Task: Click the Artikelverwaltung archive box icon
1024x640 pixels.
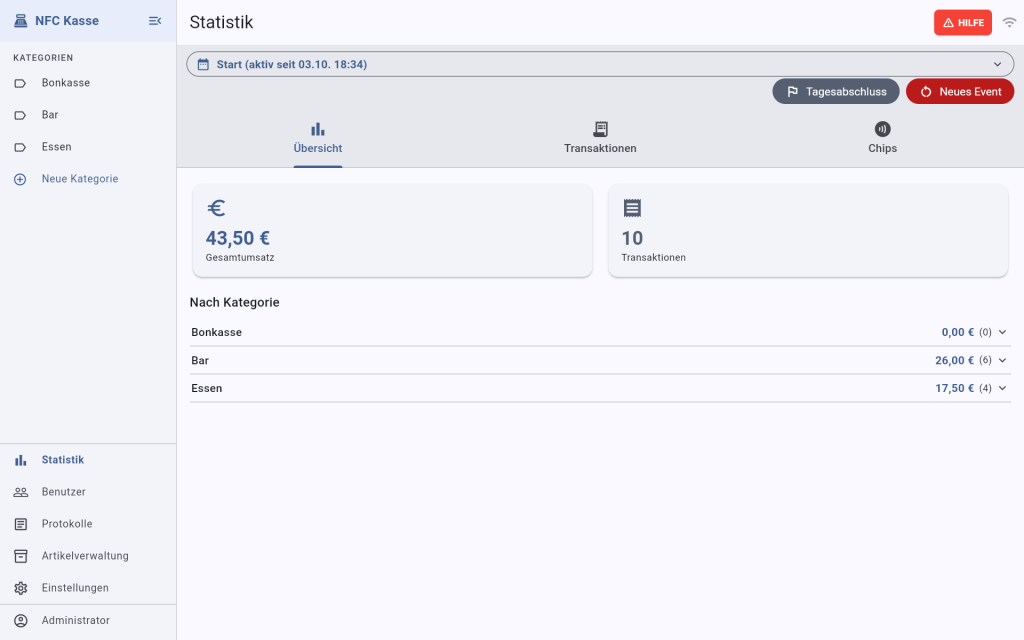Action: pyautogui.click(x=21, y=556)
